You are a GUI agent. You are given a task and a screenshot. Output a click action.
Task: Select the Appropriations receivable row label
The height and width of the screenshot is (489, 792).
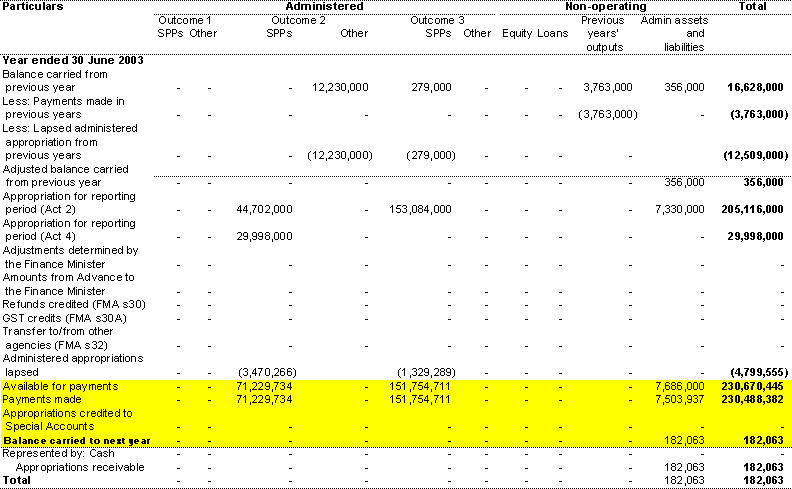pos(80,467)
